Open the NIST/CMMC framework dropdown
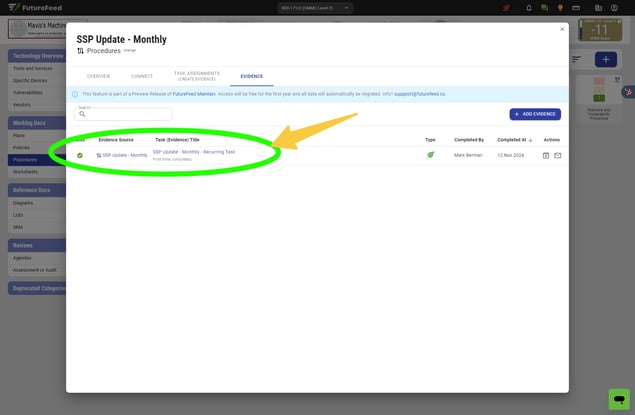 click(315, 8)
